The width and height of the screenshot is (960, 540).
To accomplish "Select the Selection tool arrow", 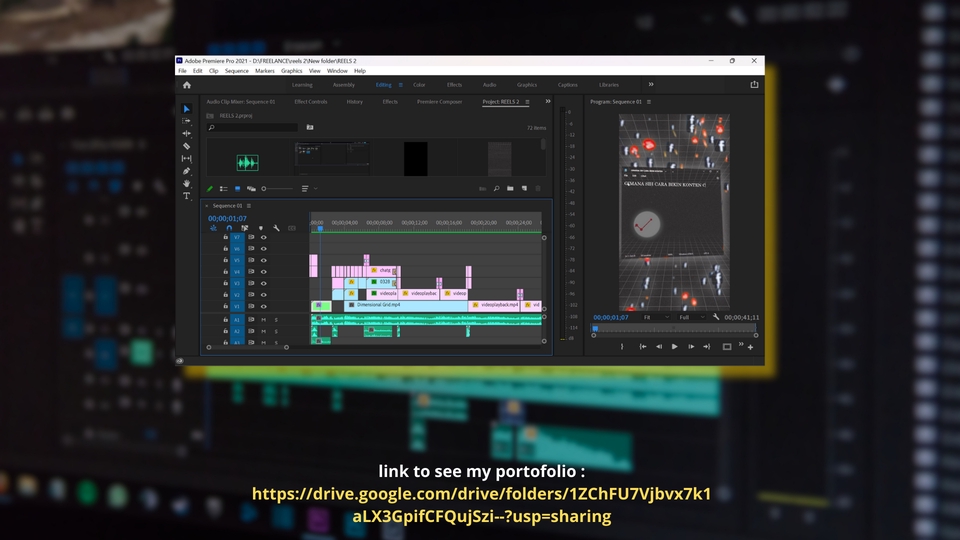I will pyautogui.click(x=187, y=109).
